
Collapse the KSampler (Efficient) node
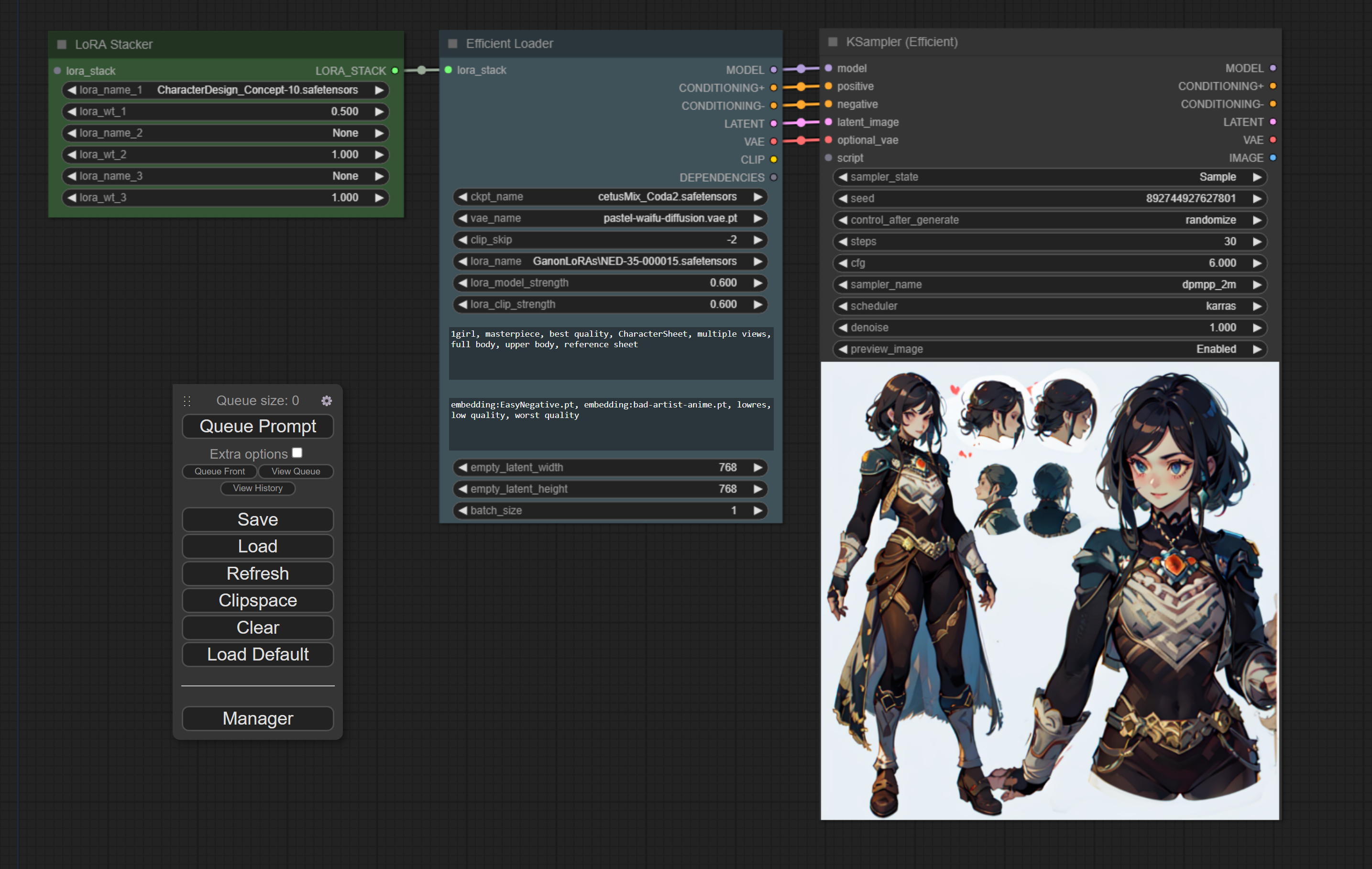(x=833, y=42)
